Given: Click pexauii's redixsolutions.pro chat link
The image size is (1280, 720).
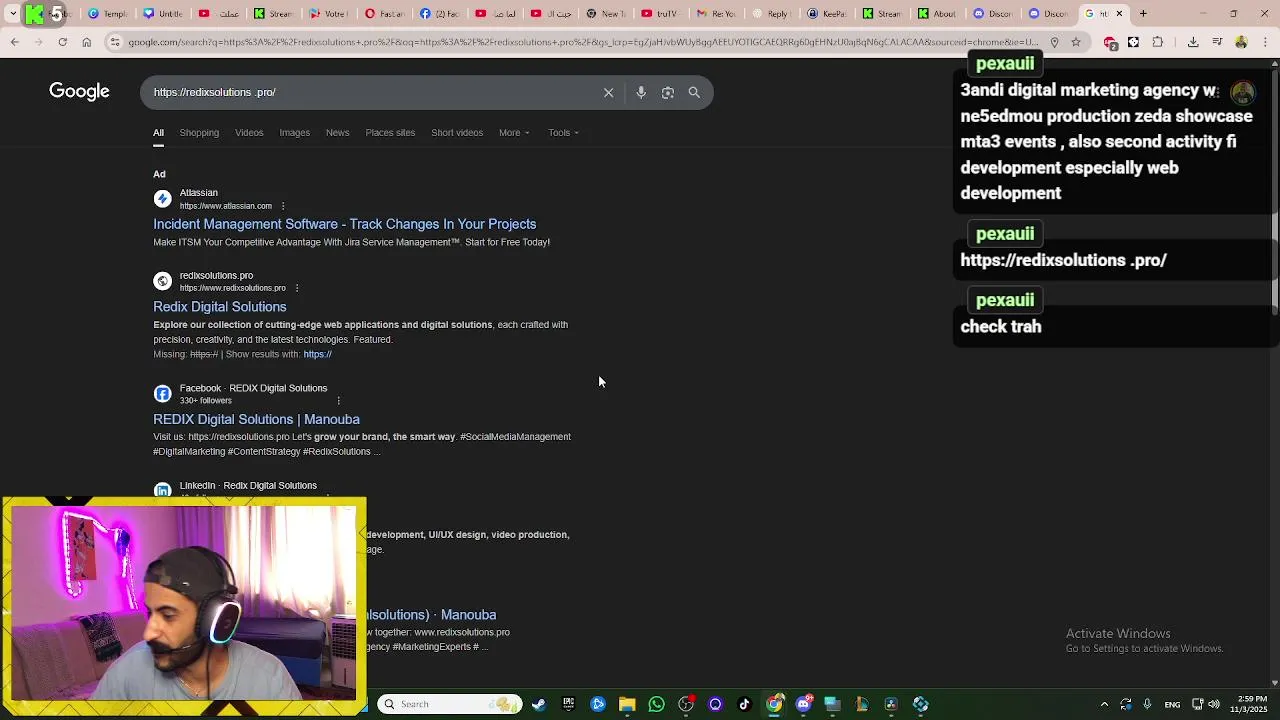Looking at the screenshot, I should (1063, 260).
